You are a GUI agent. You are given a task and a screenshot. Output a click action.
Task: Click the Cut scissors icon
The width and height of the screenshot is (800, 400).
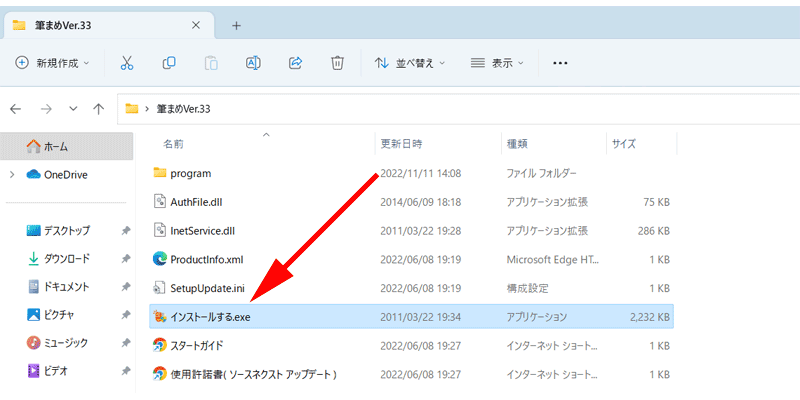point(127,63)
